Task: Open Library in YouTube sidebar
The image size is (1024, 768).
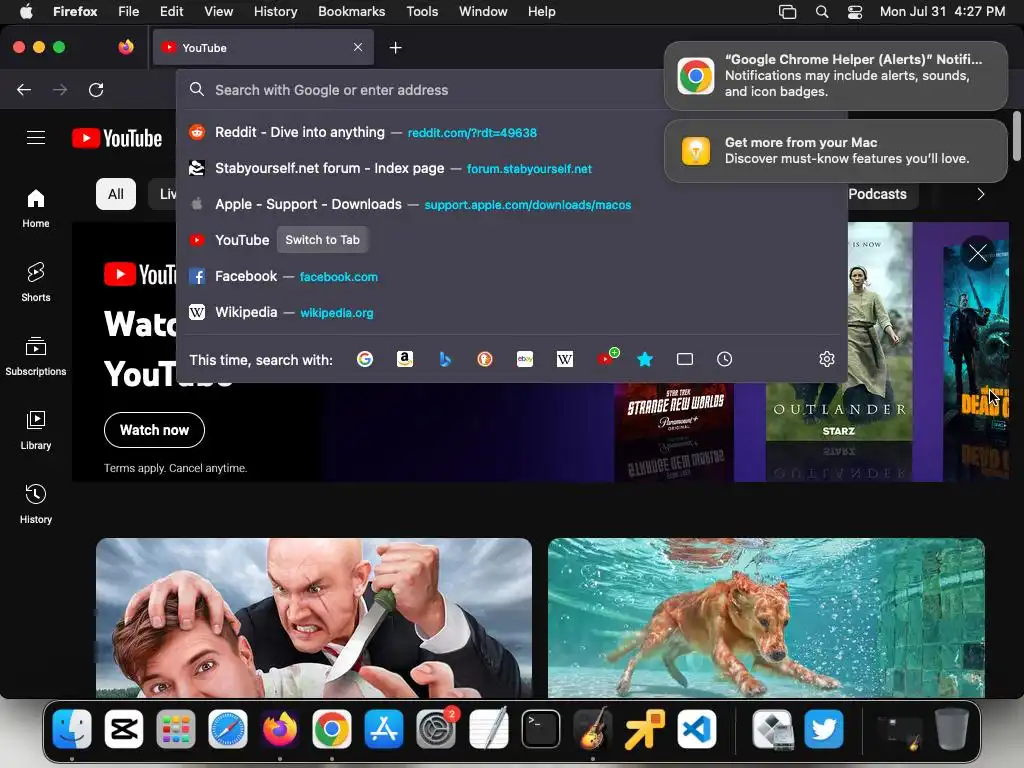Action: click(x=36, y=430)
